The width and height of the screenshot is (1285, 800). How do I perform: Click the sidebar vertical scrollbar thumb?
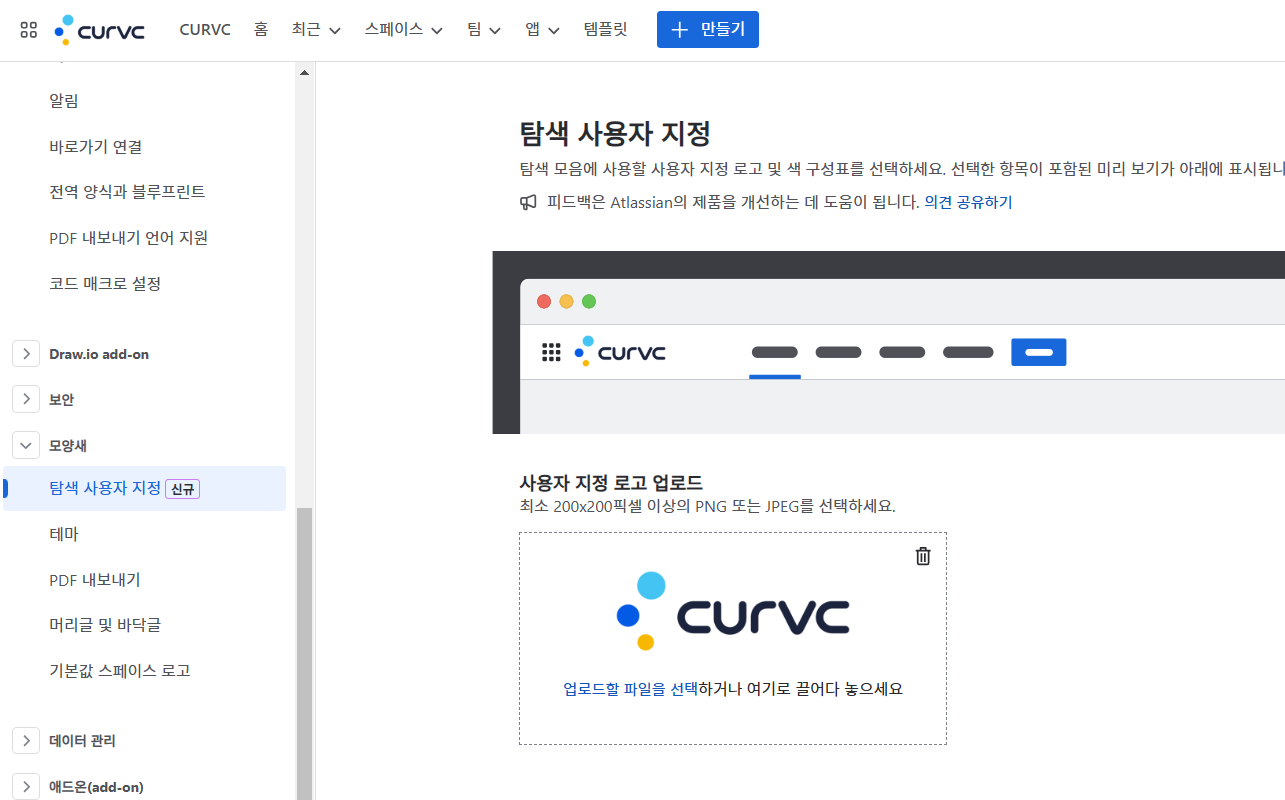click(305, 653)
